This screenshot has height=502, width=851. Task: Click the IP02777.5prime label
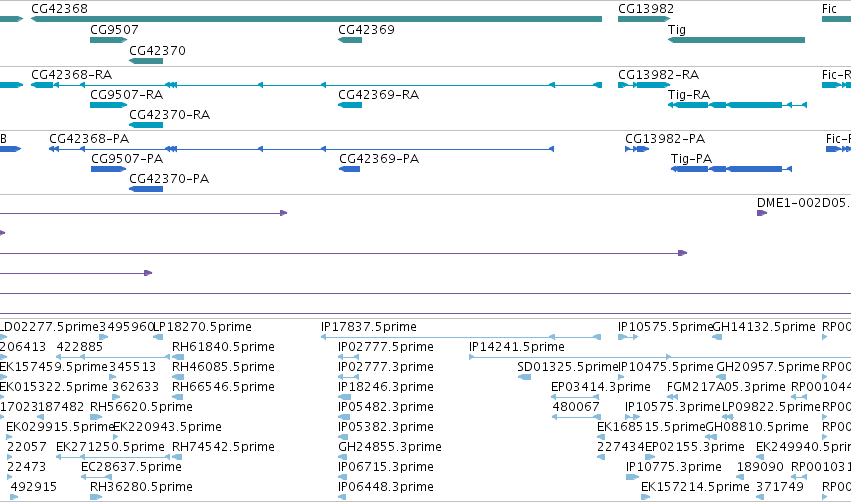(386, 347)
